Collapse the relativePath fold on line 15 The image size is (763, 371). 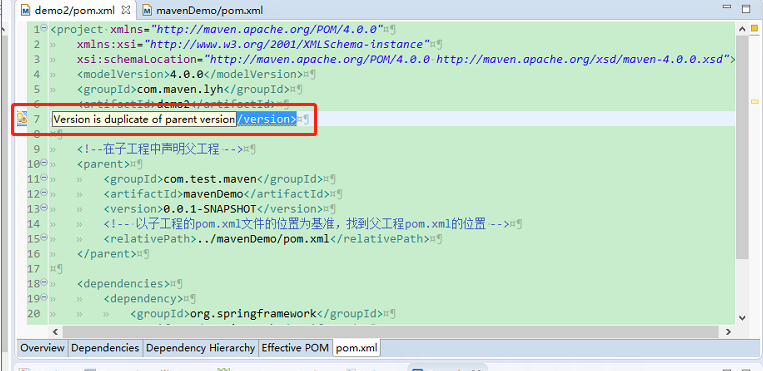click(x=44, y=238)
